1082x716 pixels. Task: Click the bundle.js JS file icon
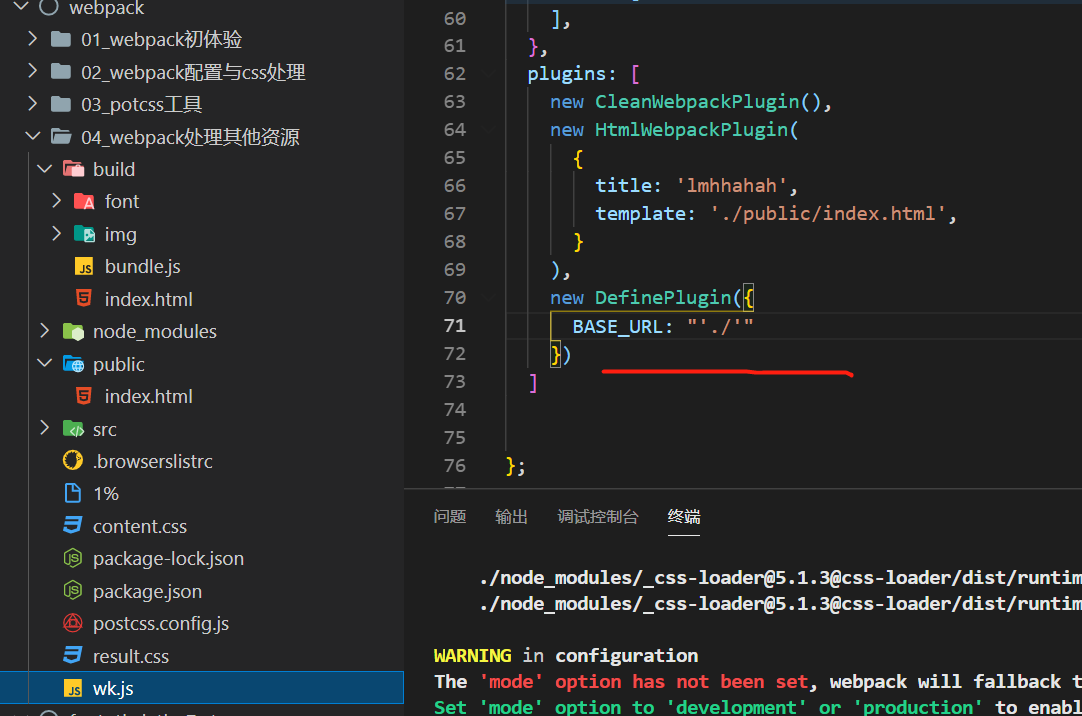click(x=84, y=267)
